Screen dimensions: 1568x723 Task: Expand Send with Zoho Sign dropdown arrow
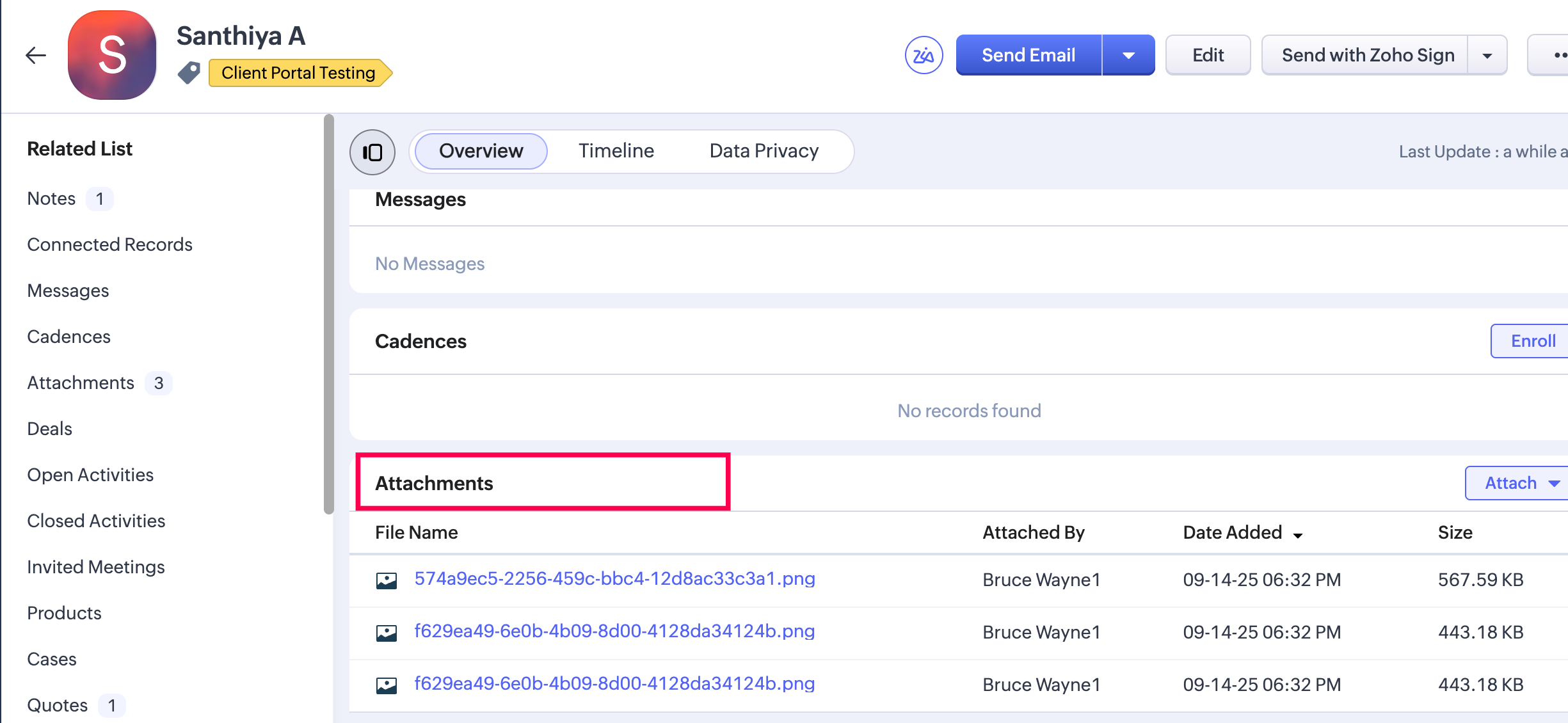click(x=1487, y=56)
